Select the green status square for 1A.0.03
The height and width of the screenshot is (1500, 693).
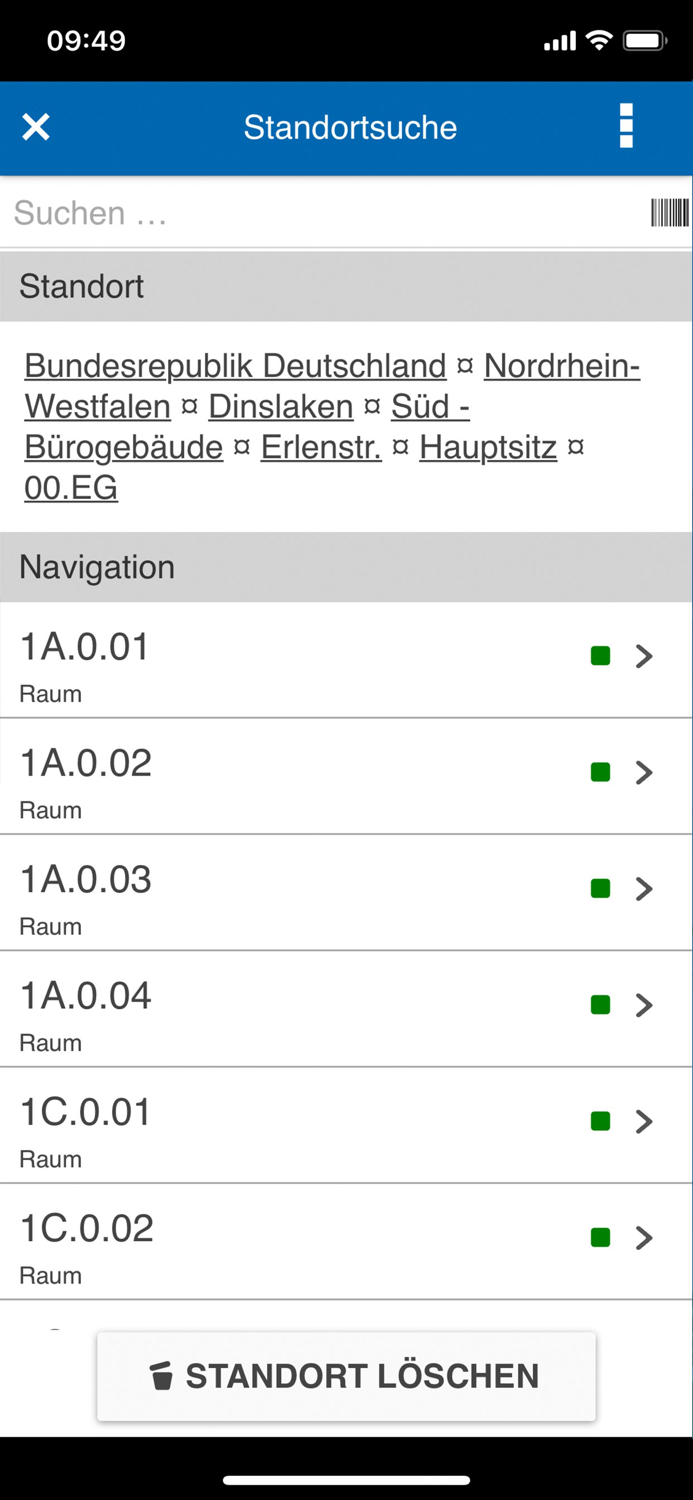click(x=600, y=888)
